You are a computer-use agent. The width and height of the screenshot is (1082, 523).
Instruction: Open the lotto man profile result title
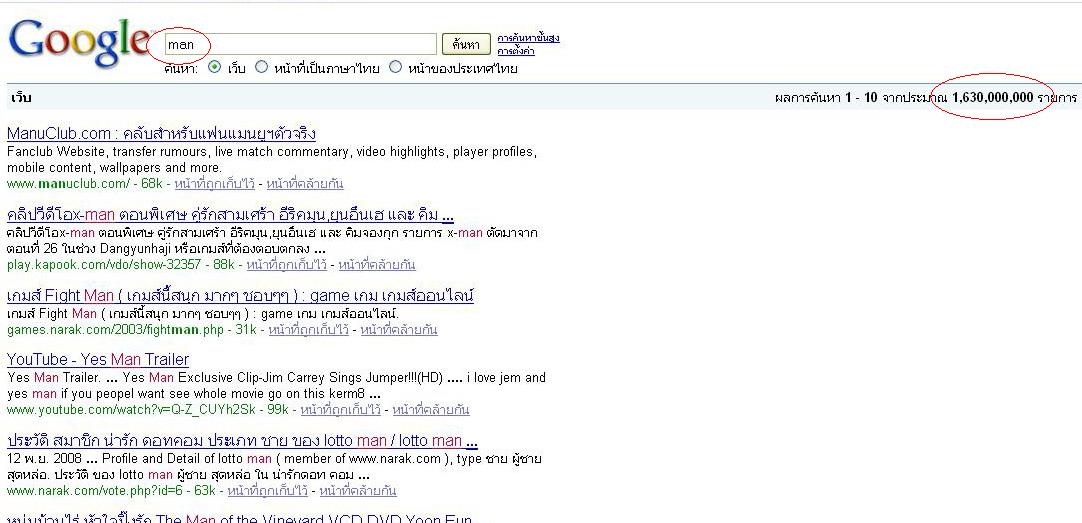pyautogui.click(x=242, y=441)
